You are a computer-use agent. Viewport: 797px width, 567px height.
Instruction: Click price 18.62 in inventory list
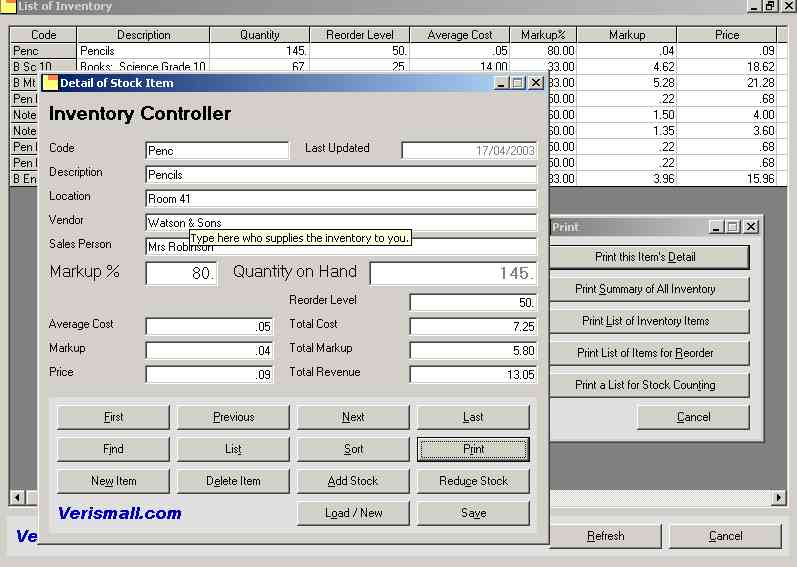[727, 67]
